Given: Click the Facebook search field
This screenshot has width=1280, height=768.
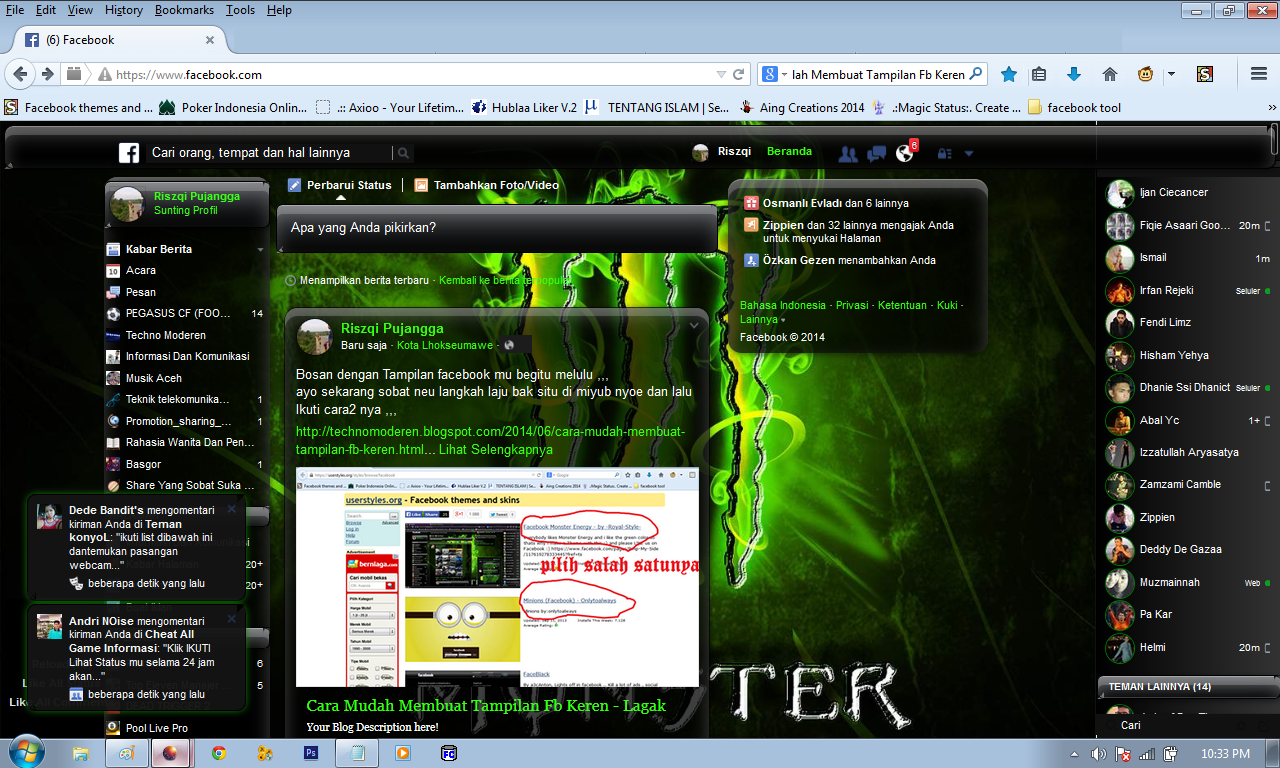Looking at the screenshot, I should [x=268, y=153].
